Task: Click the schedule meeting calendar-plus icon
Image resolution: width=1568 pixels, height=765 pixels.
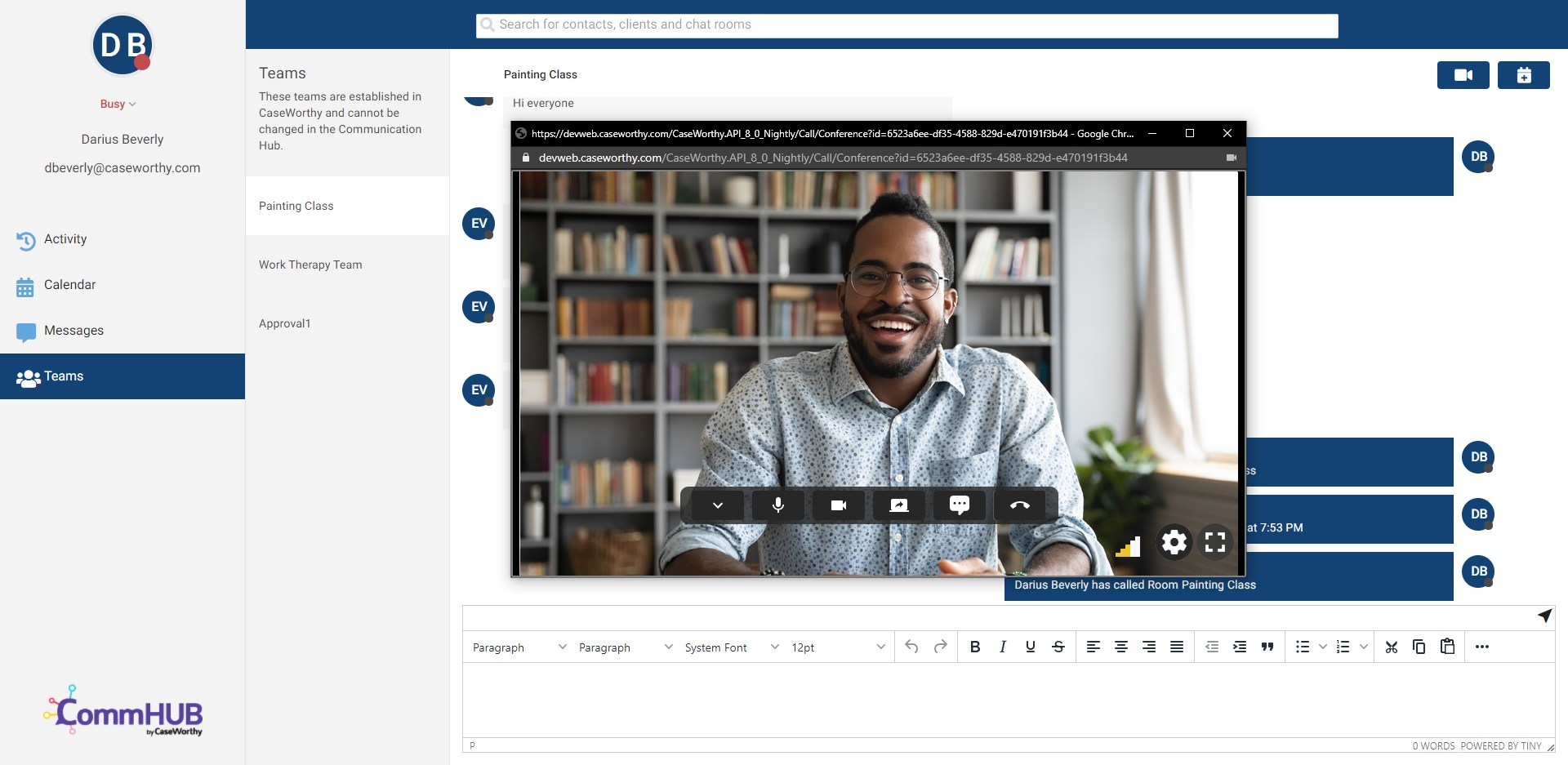Action: click(1523, 75)
